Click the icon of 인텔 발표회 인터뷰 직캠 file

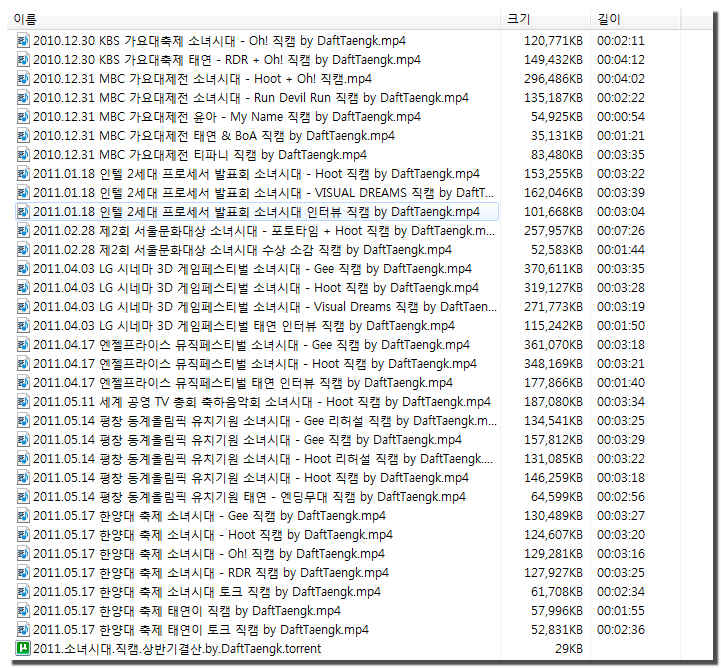23,212
